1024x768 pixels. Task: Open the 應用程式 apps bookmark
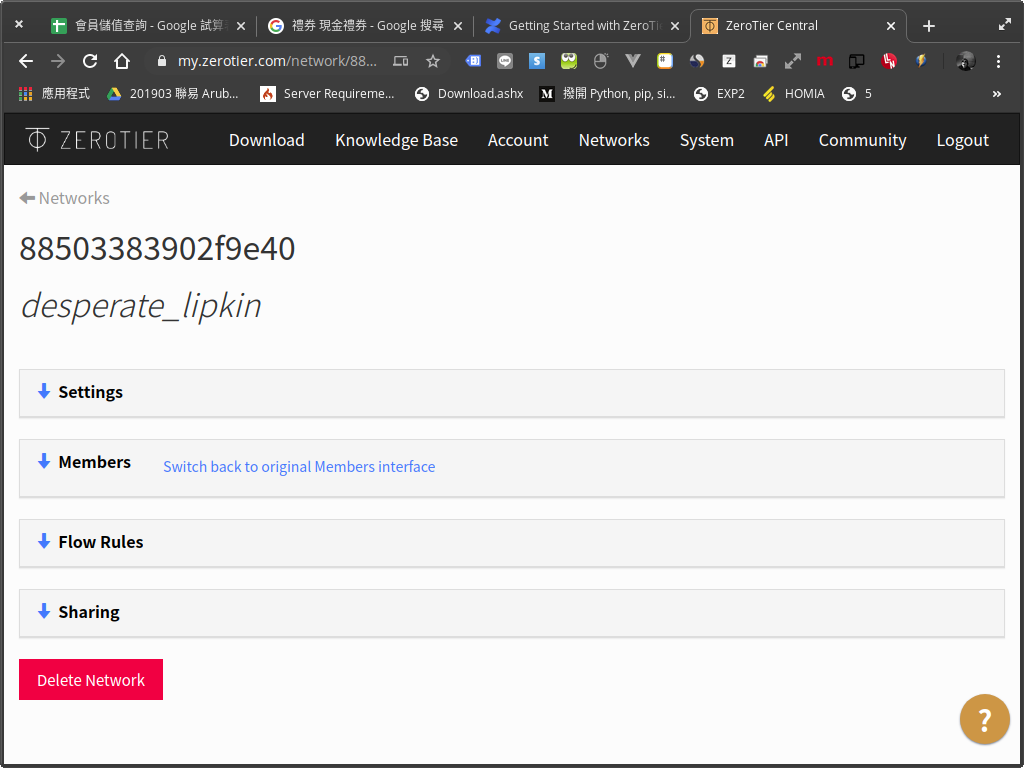coord(54,94)
